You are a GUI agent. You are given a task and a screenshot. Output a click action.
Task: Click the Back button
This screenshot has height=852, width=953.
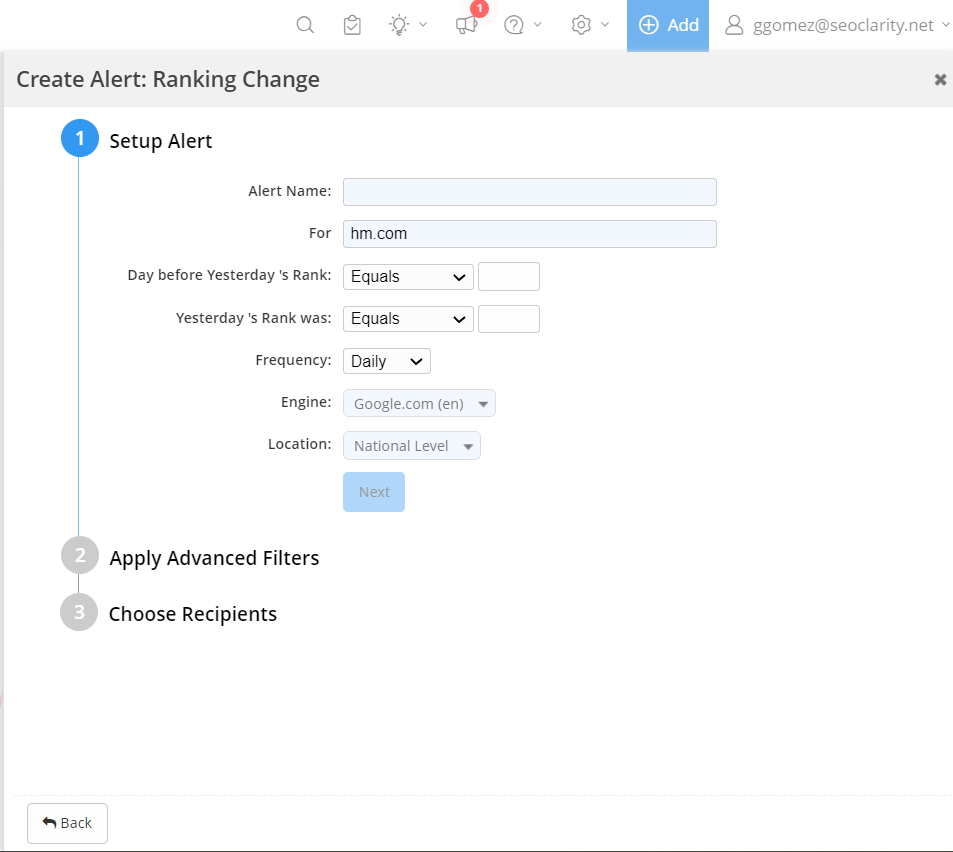[x=67, y=823]
